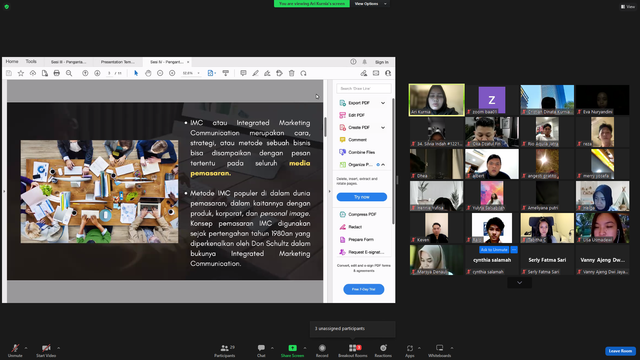Select Ari Kurnia's video thumbnail
The height and width of the screenshot is (360, 640).
(x=437, y=100)
